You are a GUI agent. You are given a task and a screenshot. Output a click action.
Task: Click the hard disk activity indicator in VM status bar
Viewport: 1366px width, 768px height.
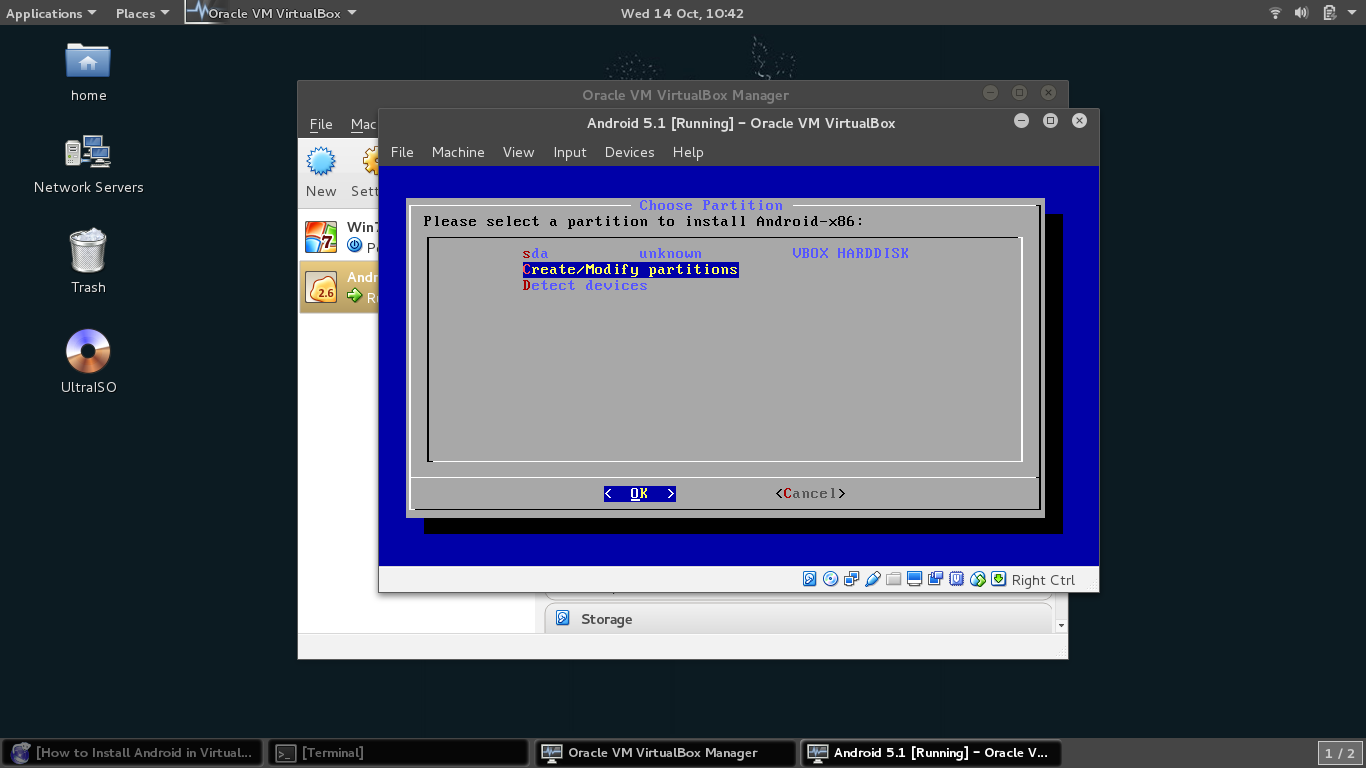click(810, 579)
